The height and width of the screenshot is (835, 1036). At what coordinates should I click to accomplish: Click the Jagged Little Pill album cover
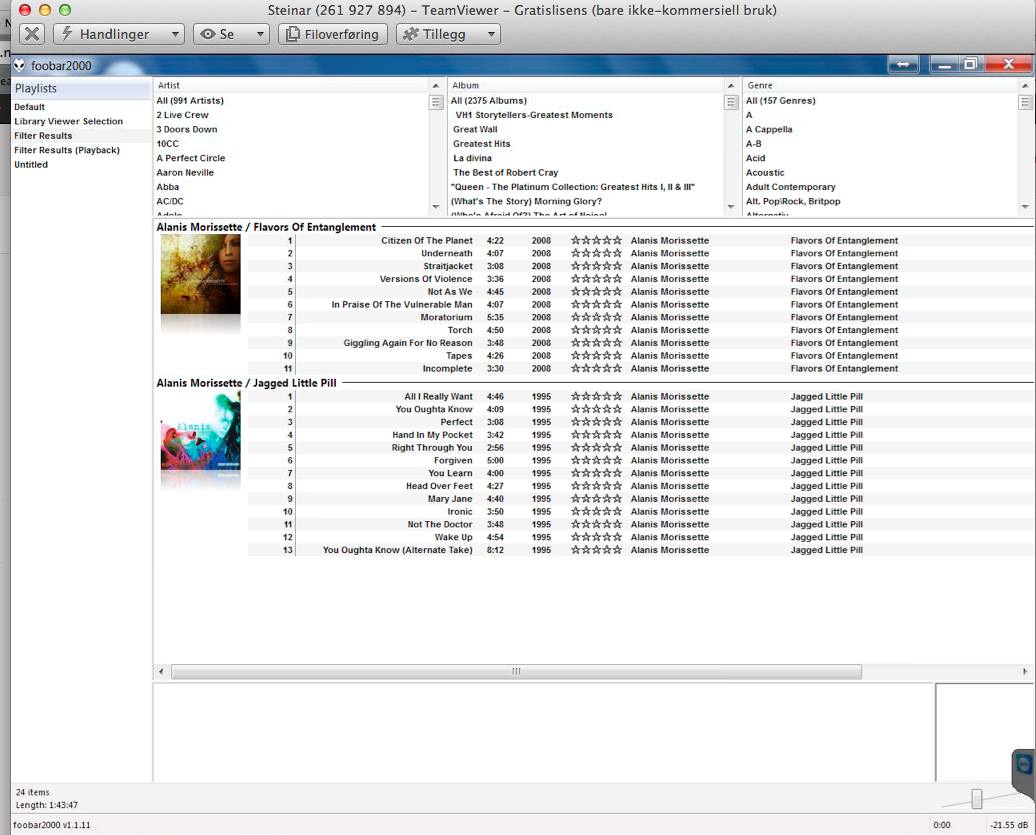pyautogui.click(x=200, y=430)
